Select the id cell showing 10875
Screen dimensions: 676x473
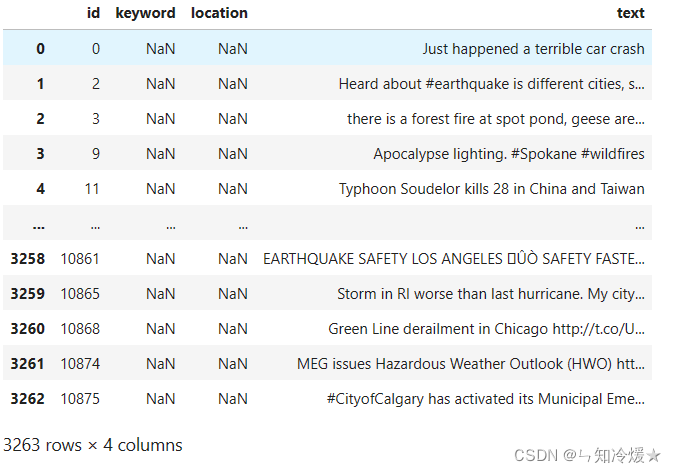point(80,399)
